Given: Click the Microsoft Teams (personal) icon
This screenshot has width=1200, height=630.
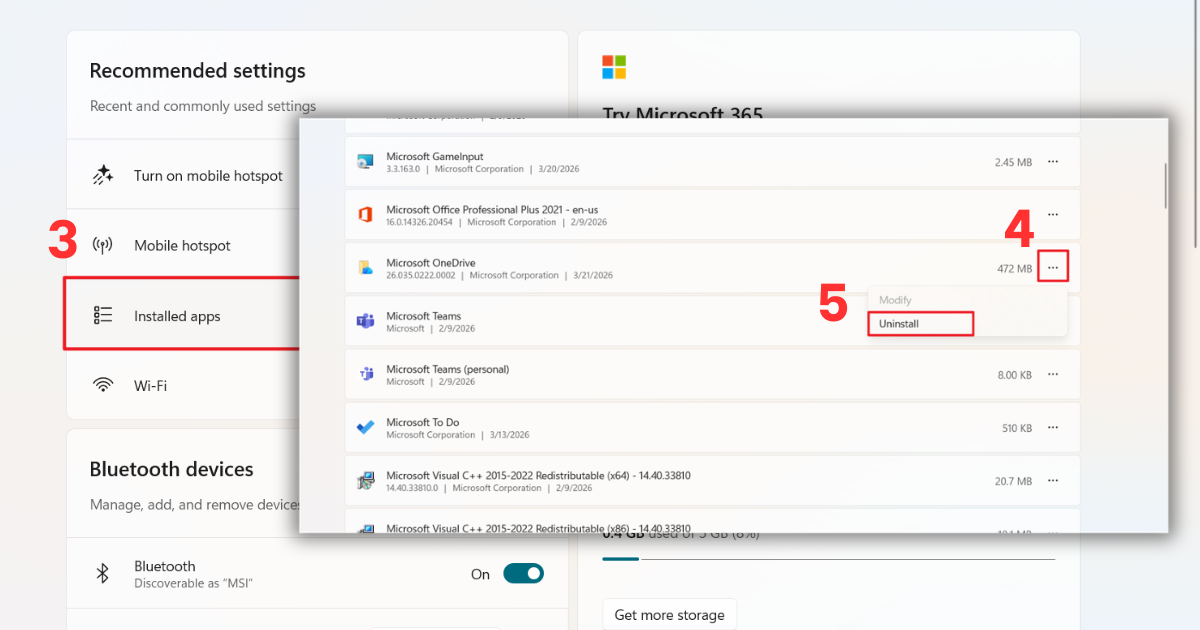Looking at the screenshot, I should coord(365,374).
